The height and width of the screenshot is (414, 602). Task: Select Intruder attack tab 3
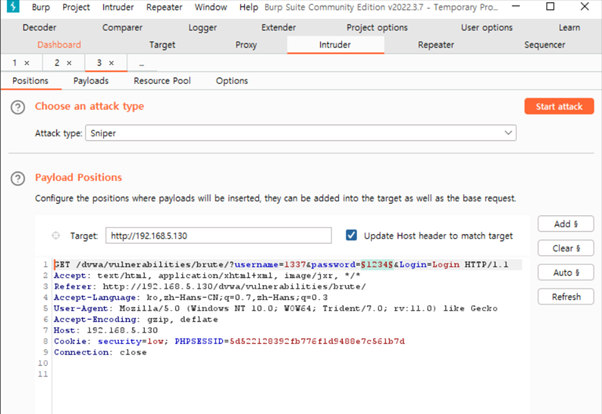(99, 63)
